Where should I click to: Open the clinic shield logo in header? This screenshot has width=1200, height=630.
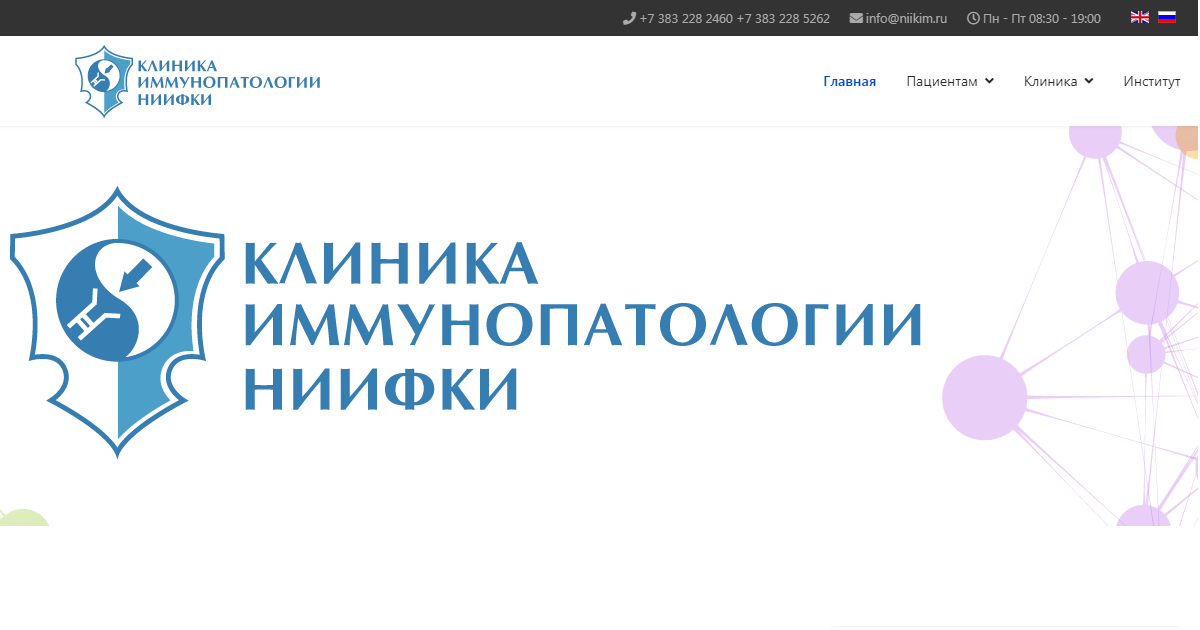105,81
